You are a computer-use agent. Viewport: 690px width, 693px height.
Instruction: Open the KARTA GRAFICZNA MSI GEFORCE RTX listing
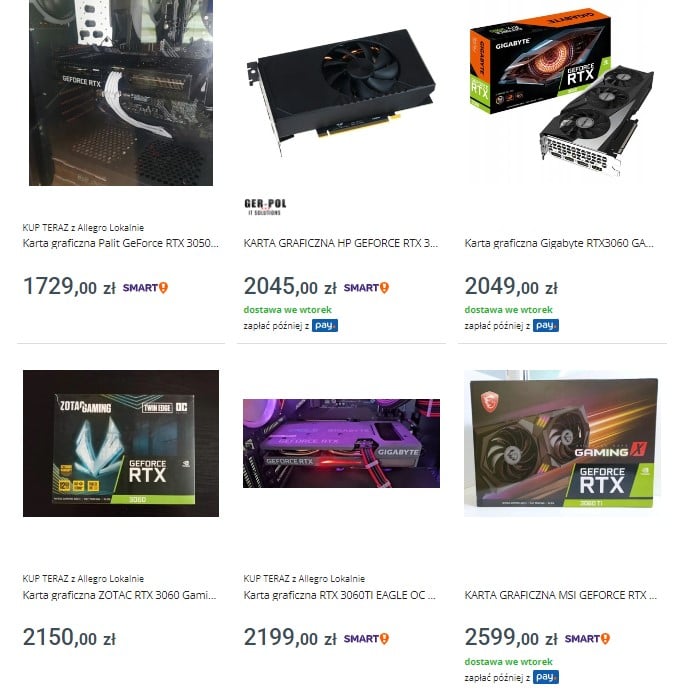pyautogui.click(x=560, y=595)
